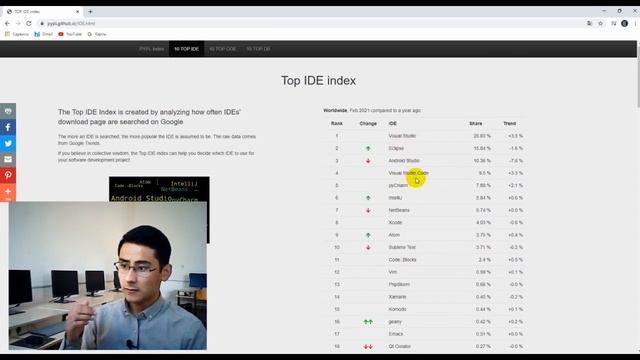Share page by email via sidebar icon

point(8,159)
